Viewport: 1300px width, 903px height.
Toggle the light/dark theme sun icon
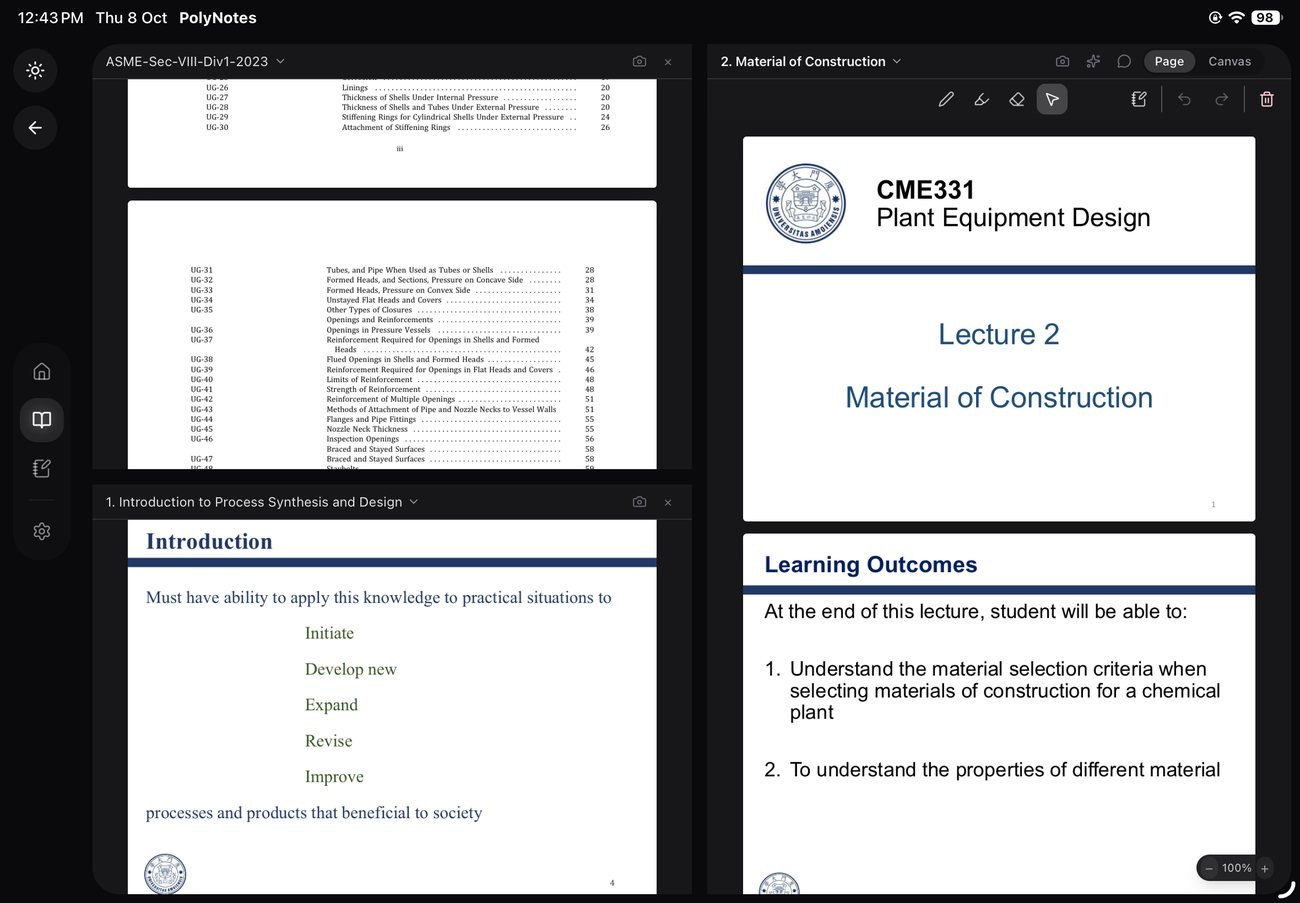pos(35,71)
